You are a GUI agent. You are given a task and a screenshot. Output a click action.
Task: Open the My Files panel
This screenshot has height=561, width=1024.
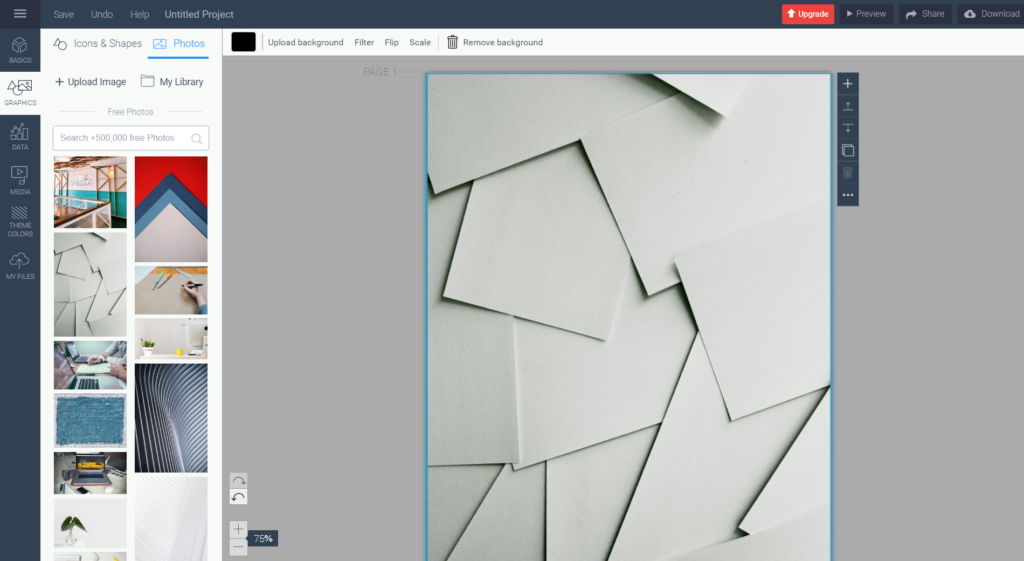[x=20, y=266]
